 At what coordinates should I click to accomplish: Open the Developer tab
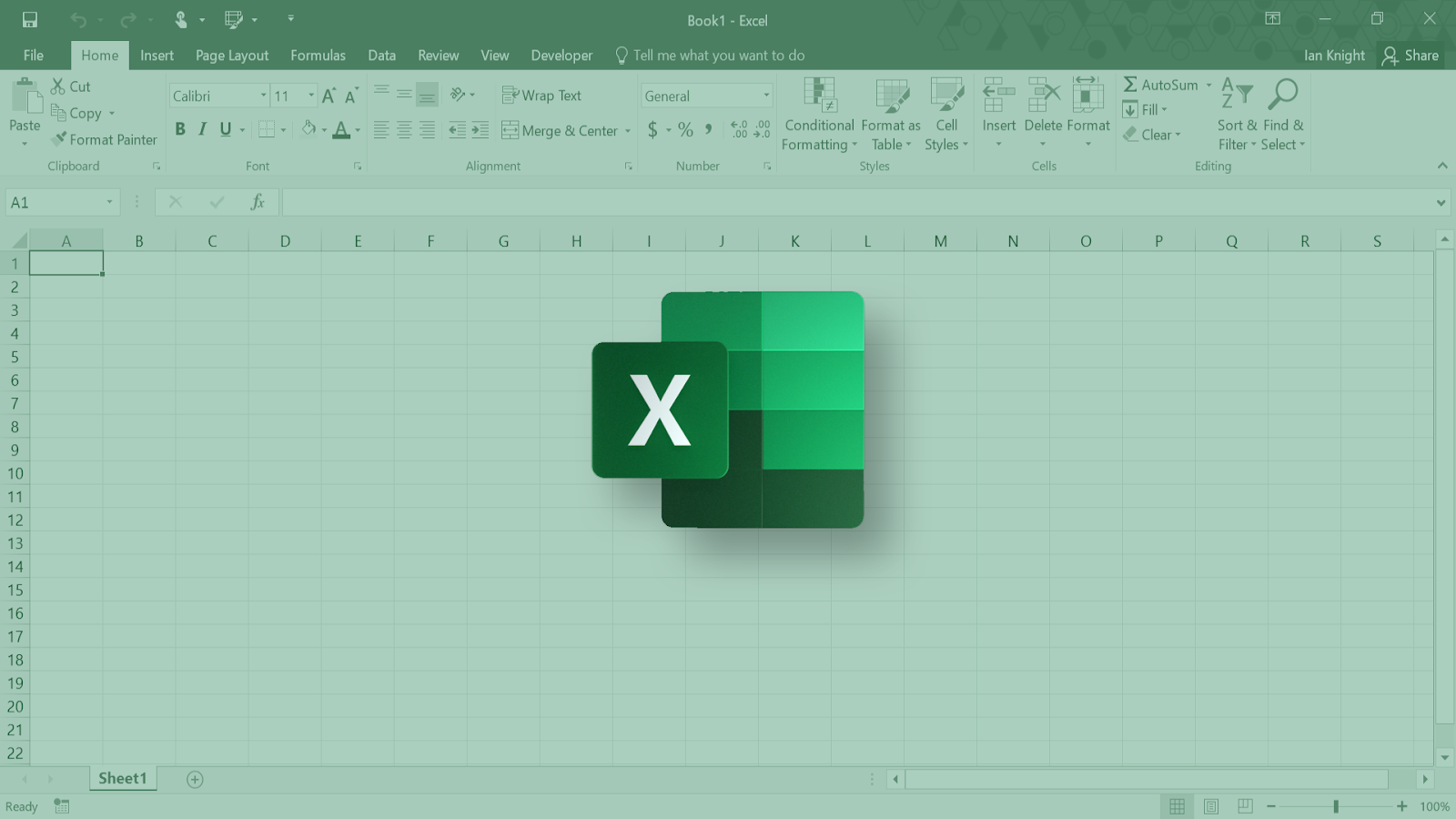561,56
